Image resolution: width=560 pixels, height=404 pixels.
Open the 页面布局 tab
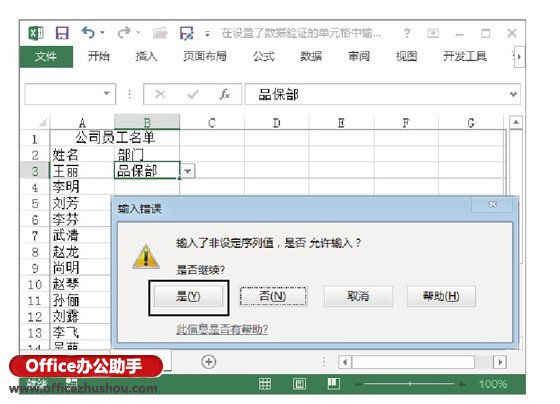coord(205,56)
